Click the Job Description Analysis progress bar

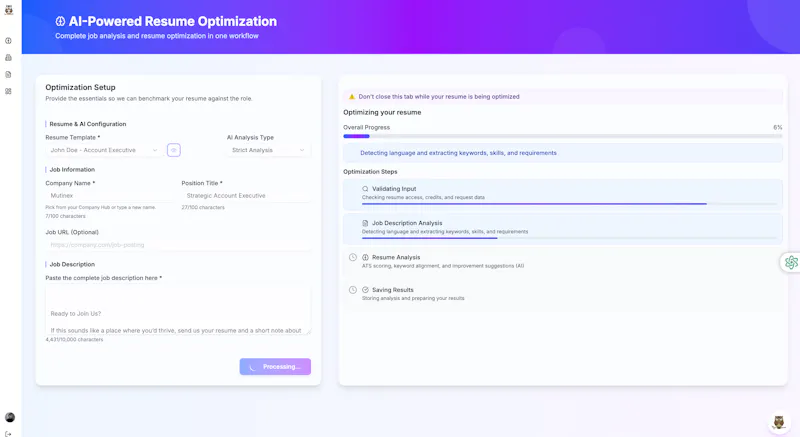pos(569,238)
